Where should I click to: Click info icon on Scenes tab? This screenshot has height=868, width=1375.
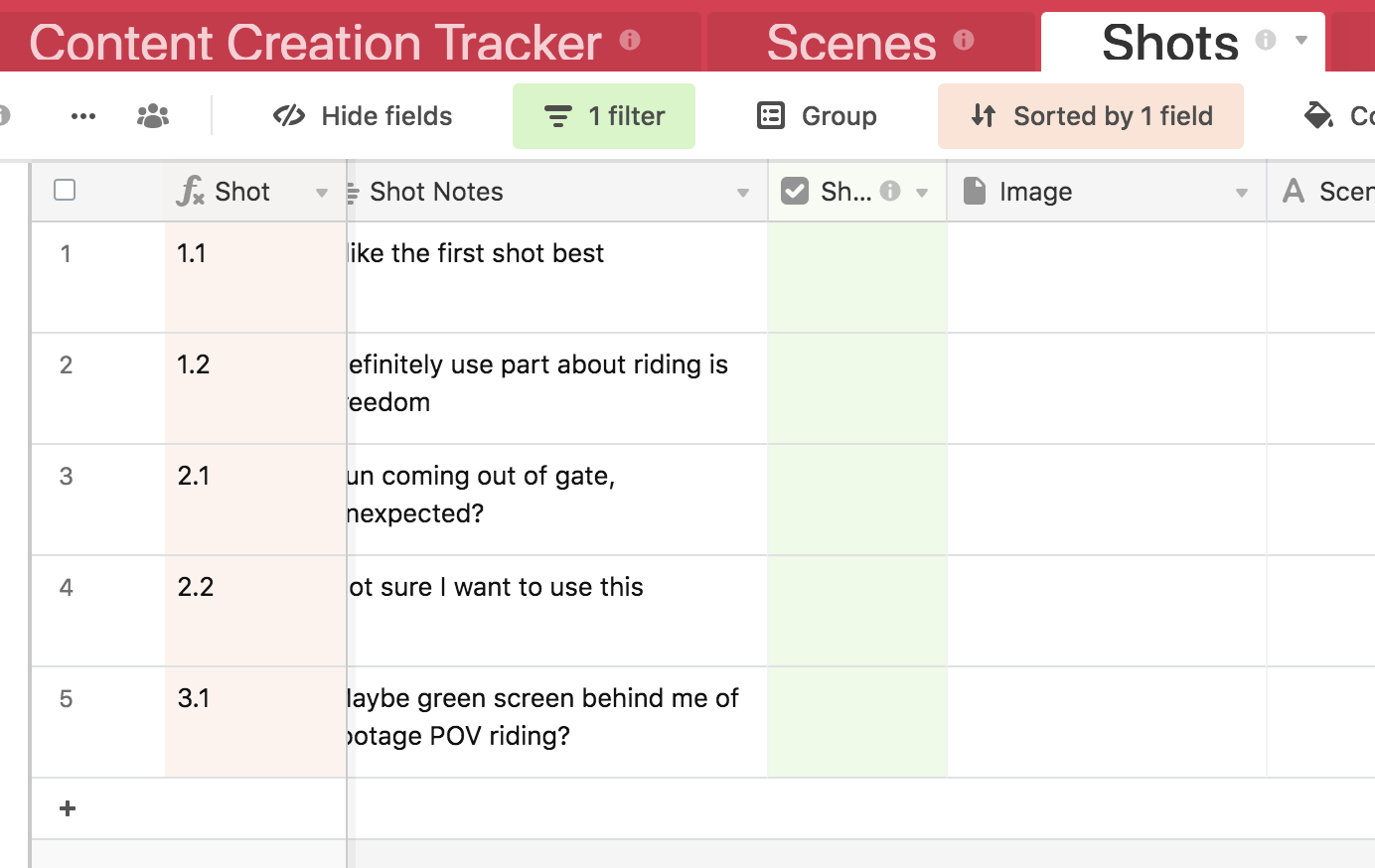coord(964,40)
